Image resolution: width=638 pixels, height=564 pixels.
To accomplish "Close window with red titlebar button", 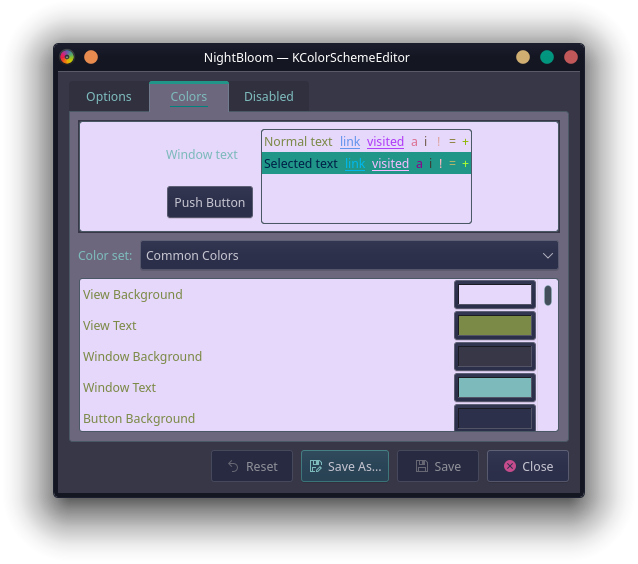I will click(571, 57).
